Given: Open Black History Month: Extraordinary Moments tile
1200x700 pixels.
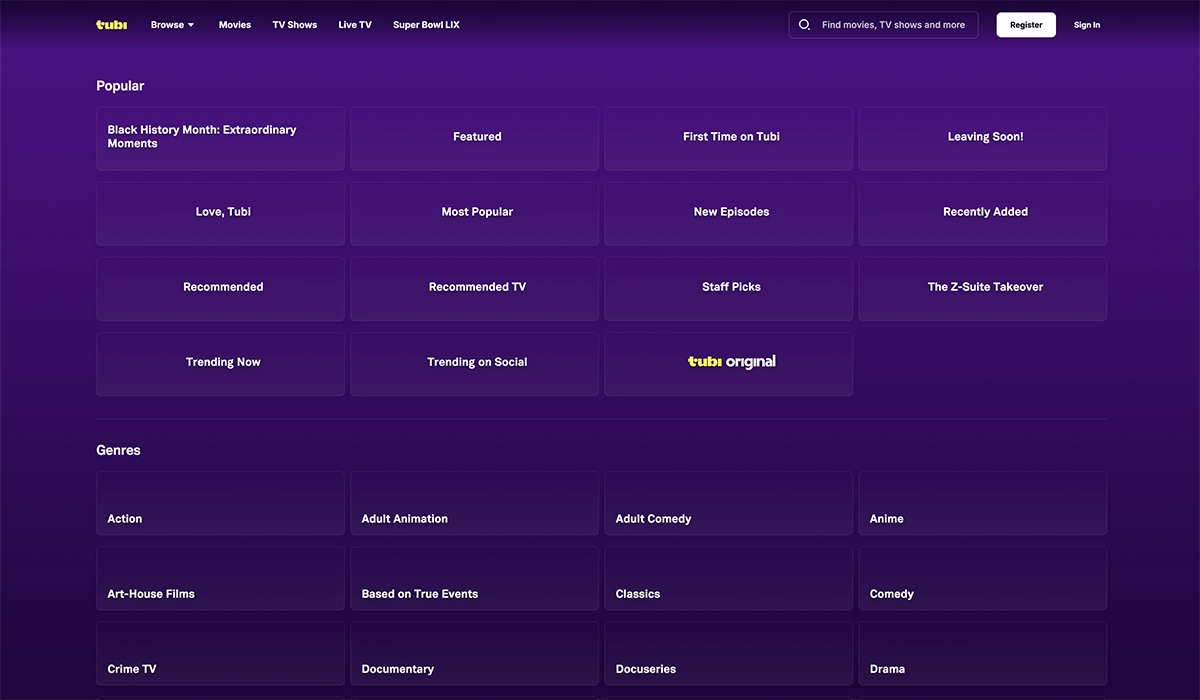Looking at the screenshot, I should click(221, 139).
